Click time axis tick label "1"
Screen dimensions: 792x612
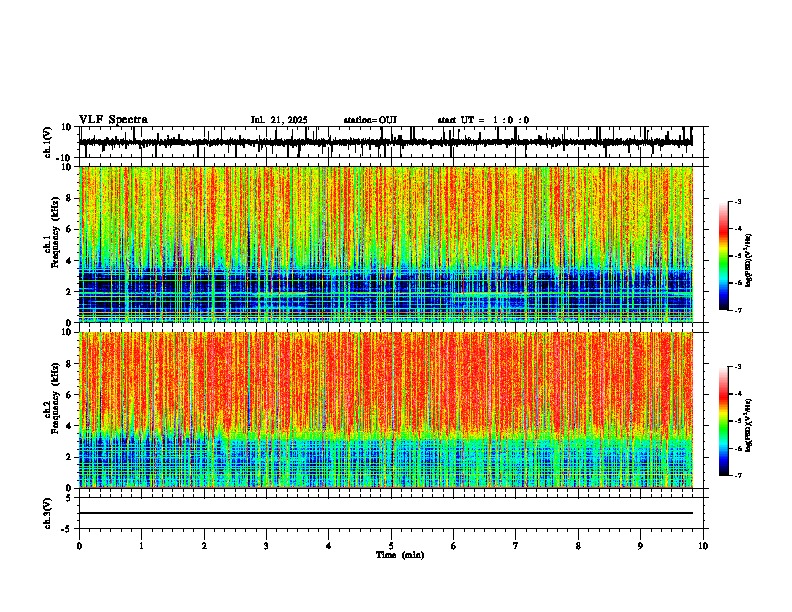tap(141, 546)
